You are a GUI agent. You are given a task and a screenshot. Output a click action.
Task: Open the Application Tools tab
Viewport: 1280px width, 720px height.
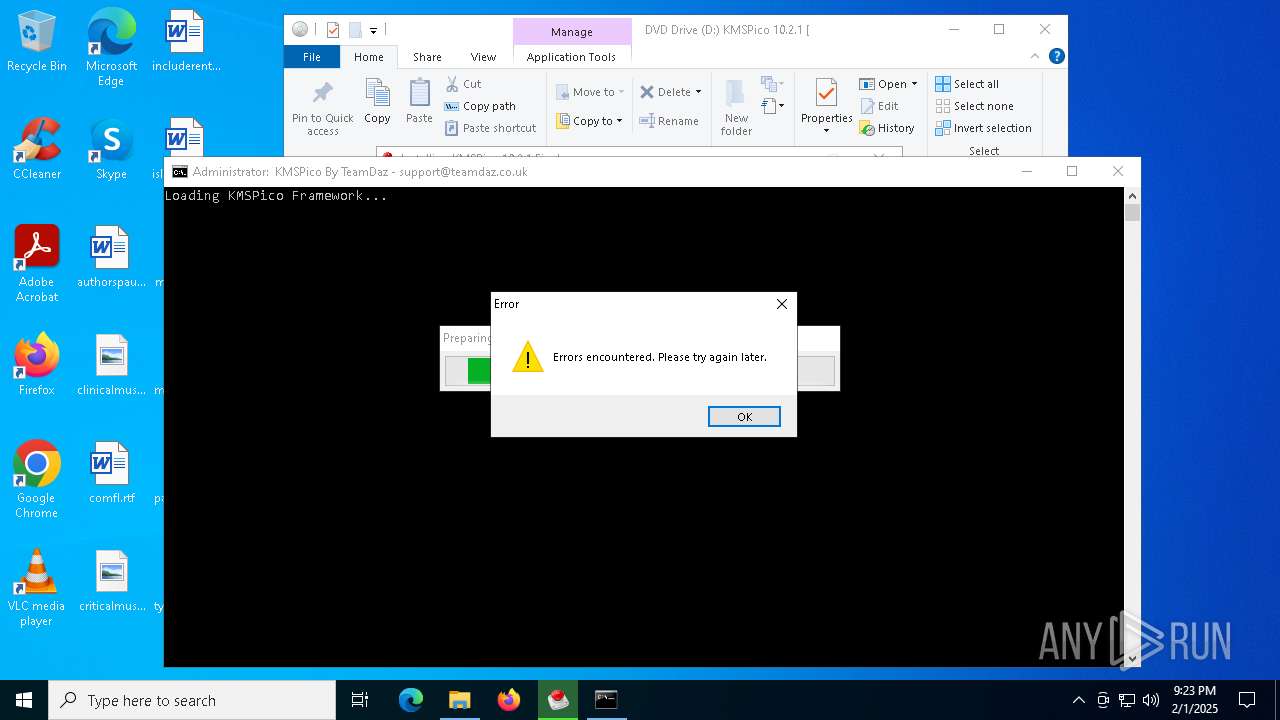tap(571, 57)
